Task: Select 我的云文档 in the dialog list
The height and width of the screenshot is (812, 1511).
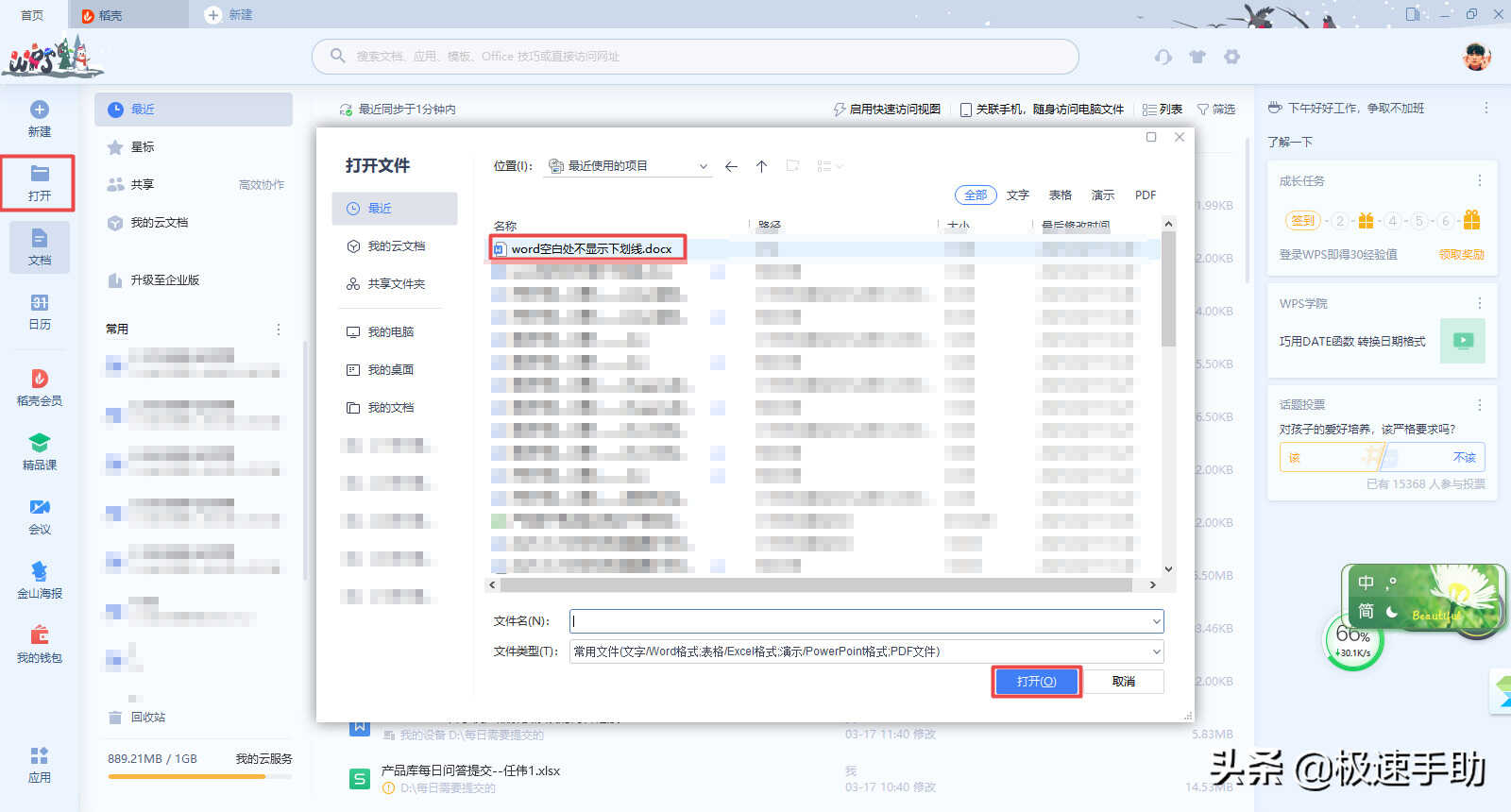Action: 395,245
